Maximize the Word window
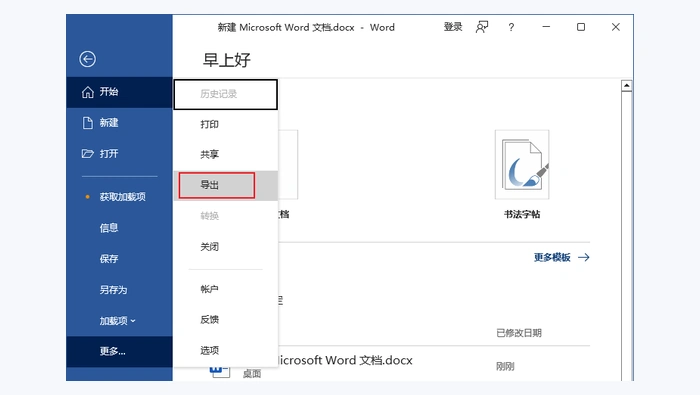Image resolution: width=700 pixels, height=395 pixels. pyautogui.click(x=581, y=27)
